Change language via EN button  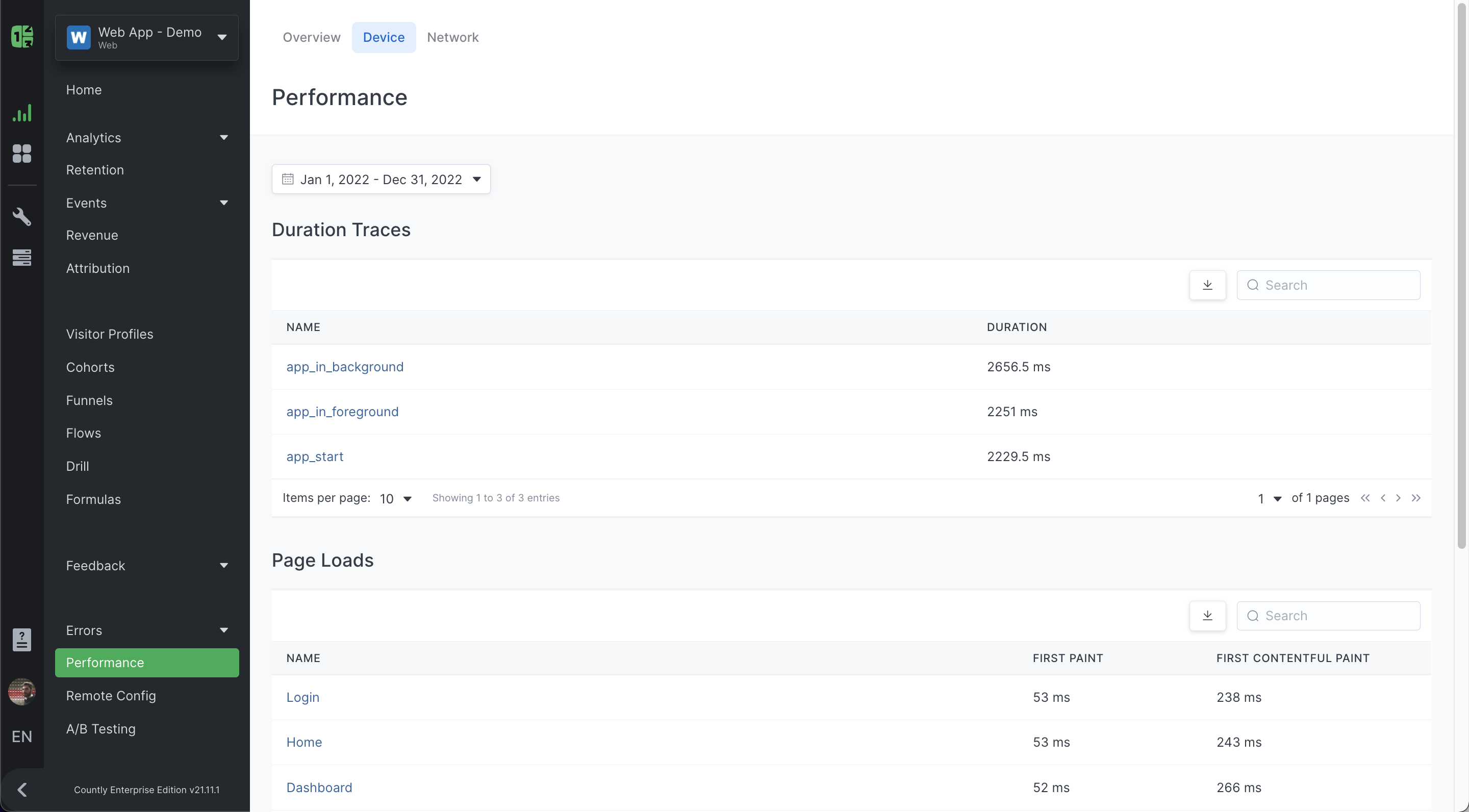pos(22,737)
